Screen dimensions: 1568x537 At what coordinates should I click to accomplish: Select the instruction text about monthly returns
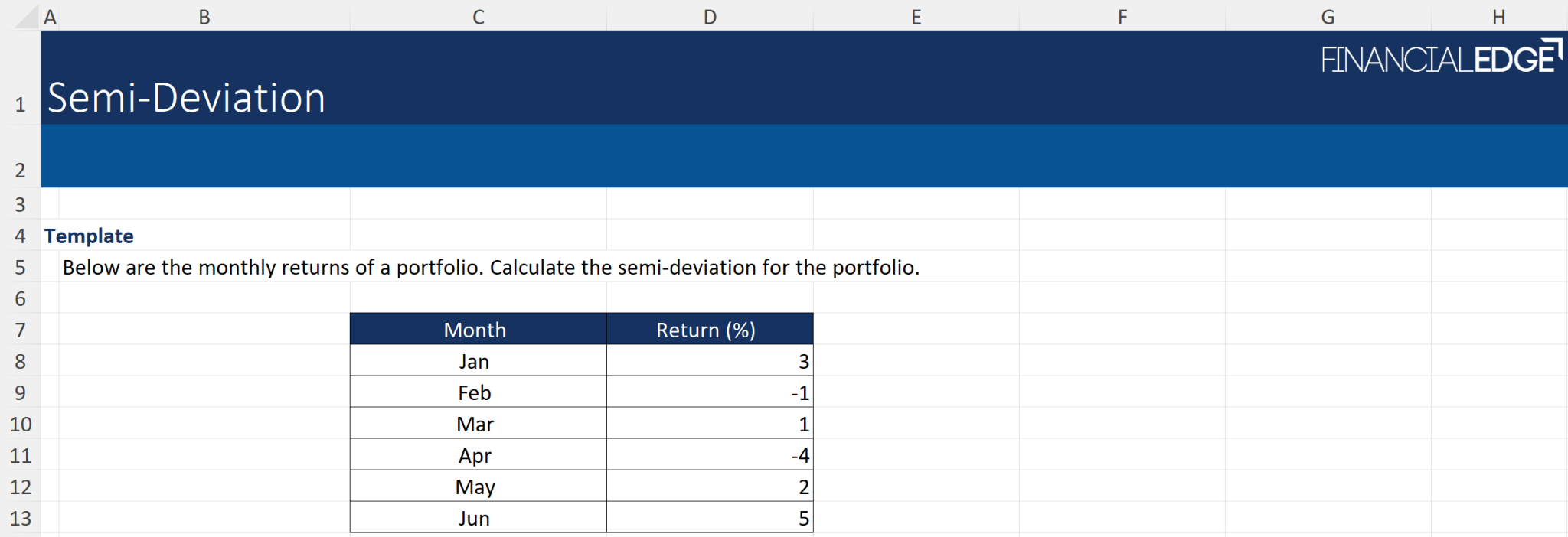(x=490, y=268)
